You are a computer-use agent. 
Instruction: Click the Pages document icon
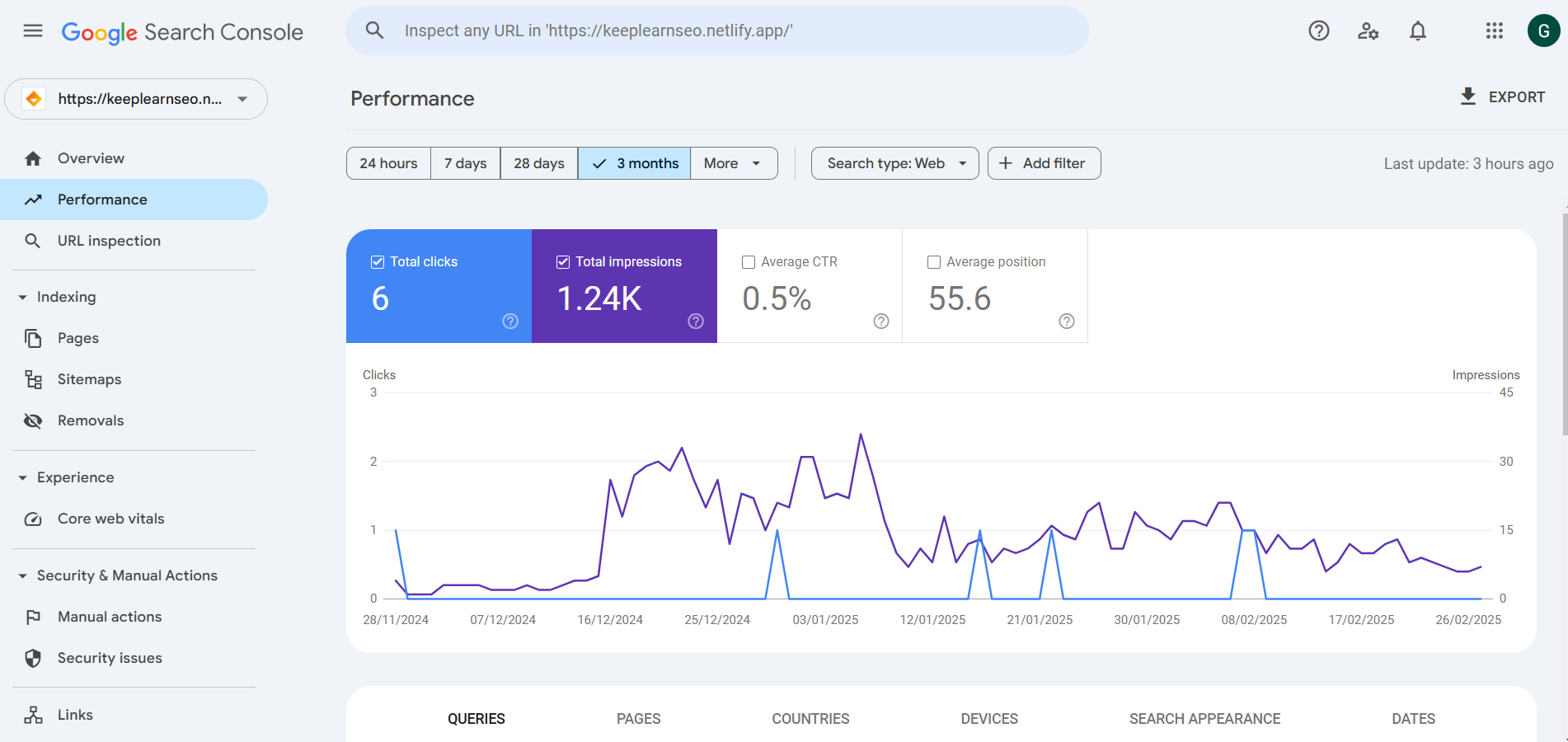click(33, 338)
